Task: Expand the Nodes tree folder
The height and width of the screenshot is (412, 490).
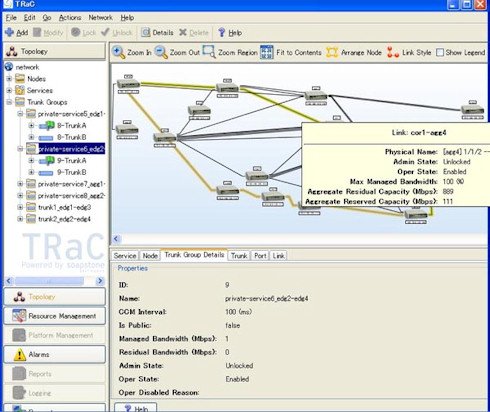Action: click(x=9, y=79)
